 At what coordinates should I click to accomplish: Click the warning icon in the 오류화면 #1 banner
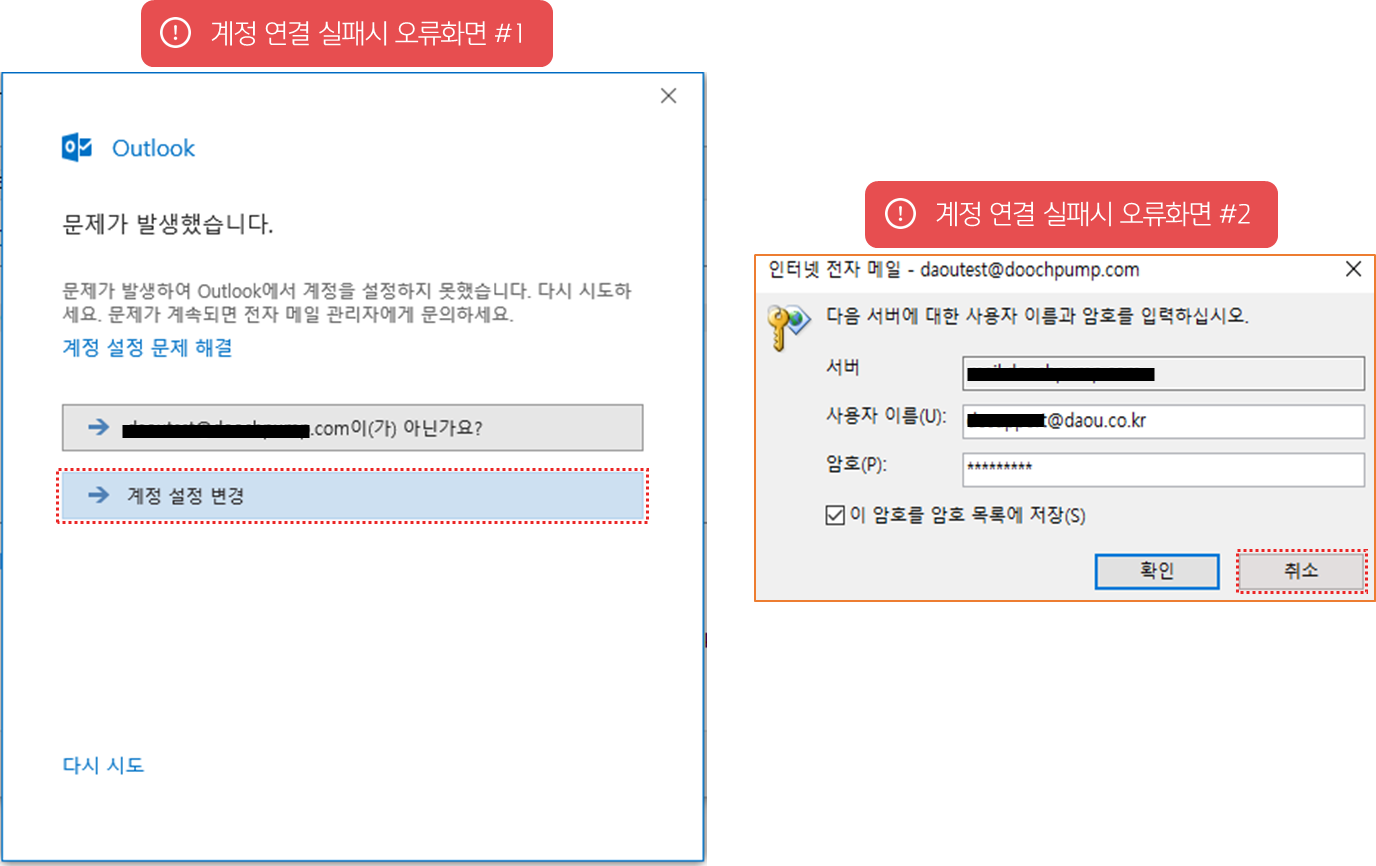pos(175,33)
